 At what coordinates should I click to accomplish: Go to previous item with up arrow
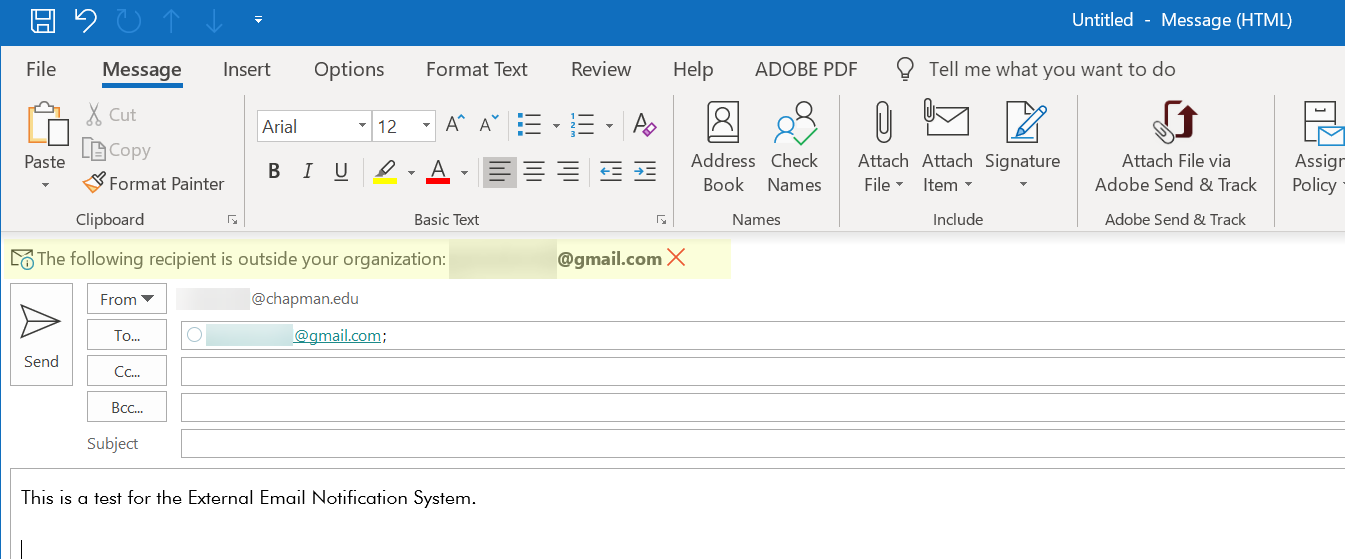(x=171, y=19)
